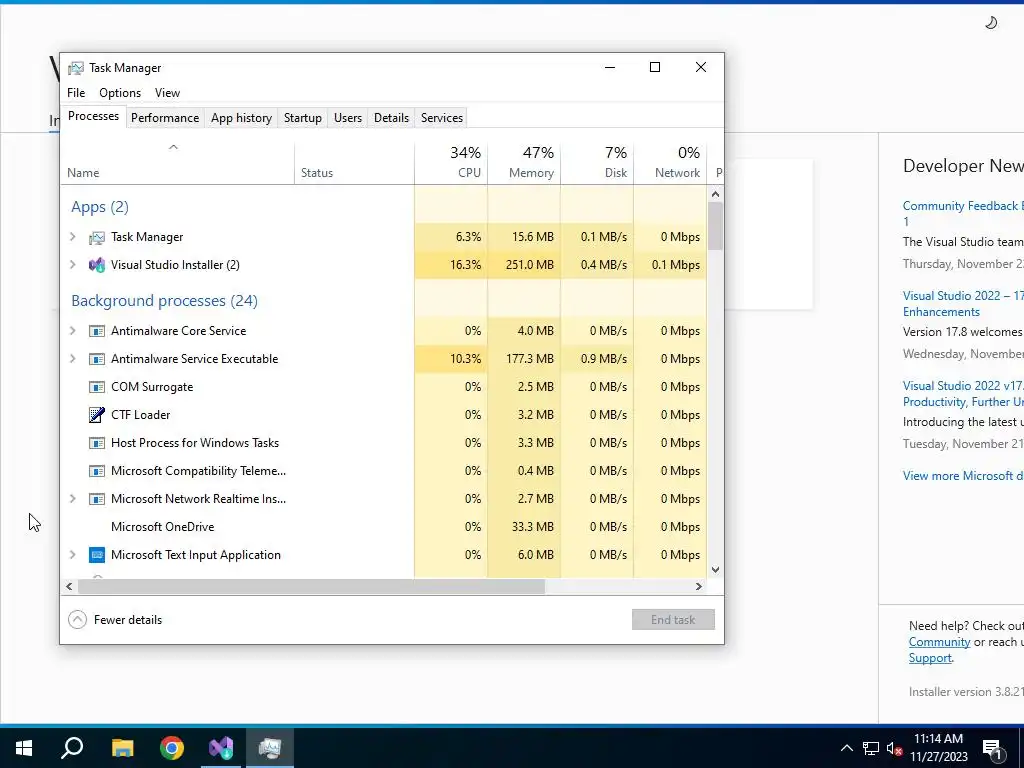Click the COM Surrogate process icon
Screen dimensions: 1024x768
(x=97, y=387)
